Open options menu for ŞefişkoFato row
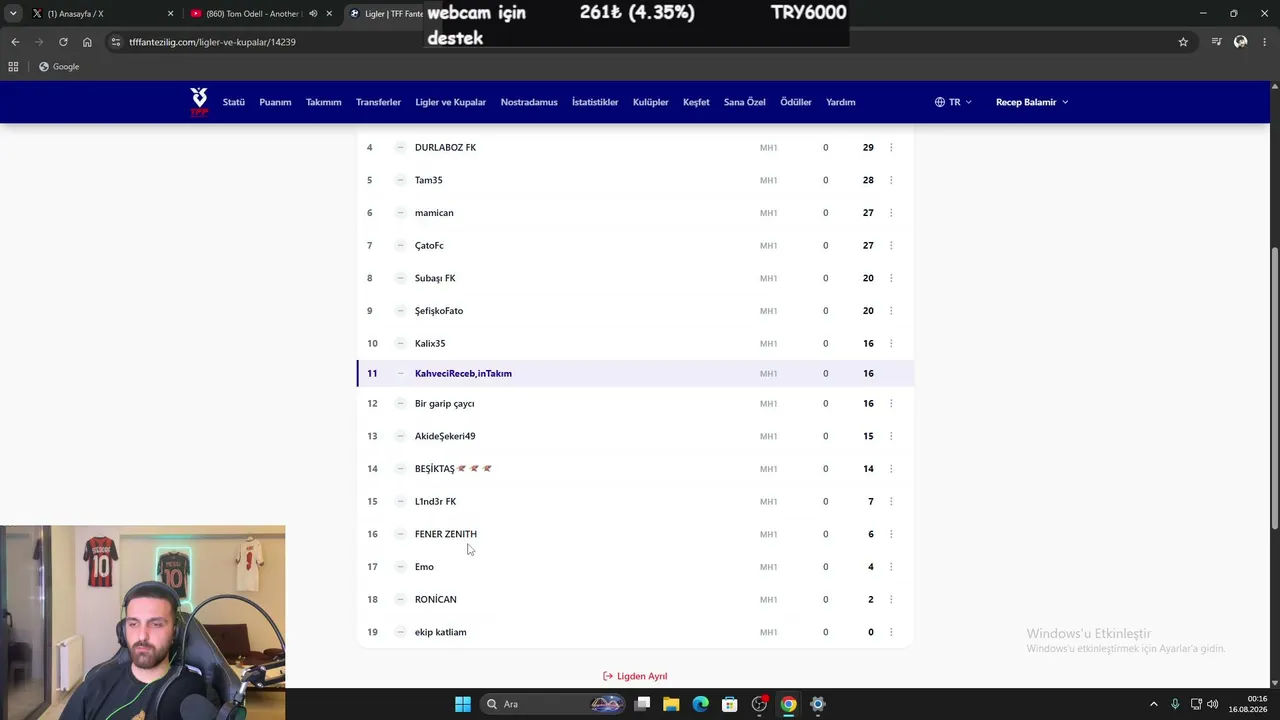 (891, 310)
